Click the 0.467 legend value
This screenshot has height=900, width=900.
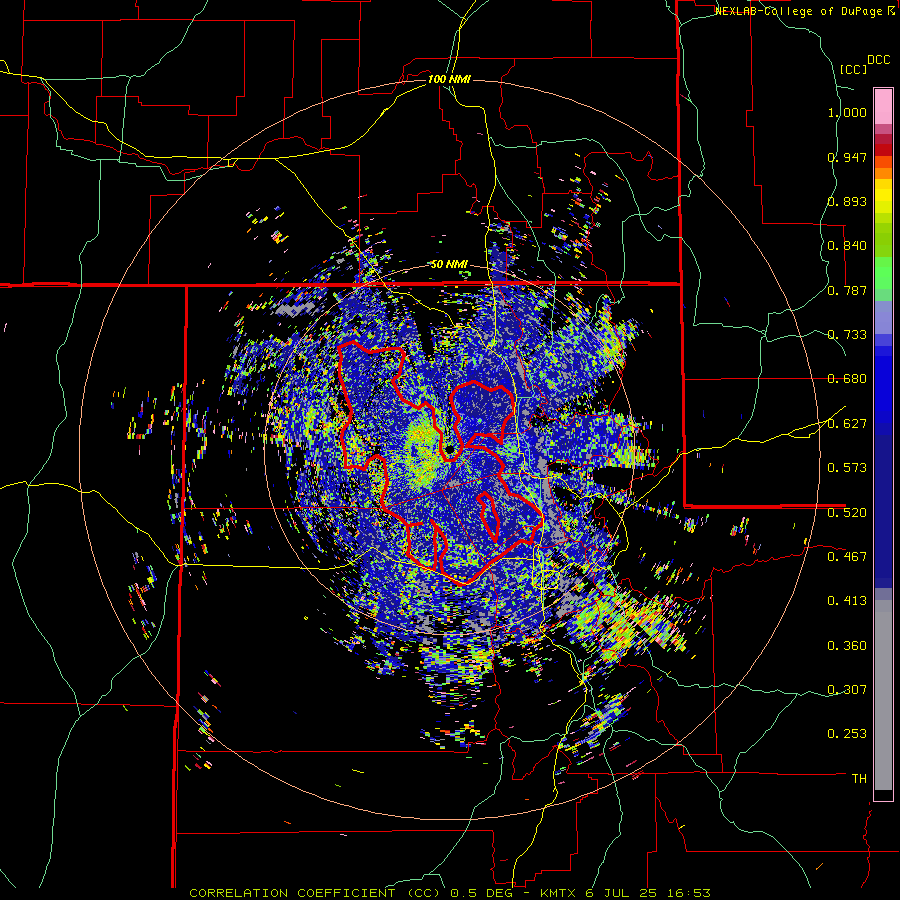pos(847,557)
